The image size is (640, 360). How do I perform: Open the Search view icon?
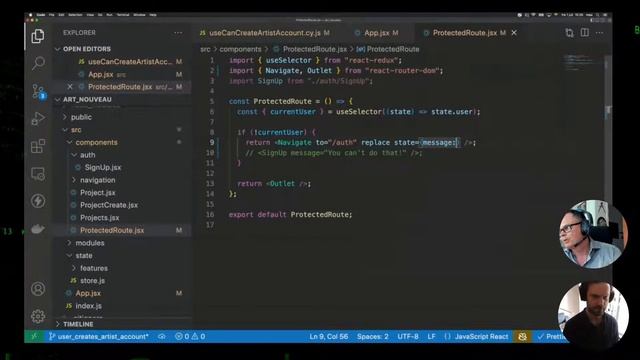tap(38, 63)
